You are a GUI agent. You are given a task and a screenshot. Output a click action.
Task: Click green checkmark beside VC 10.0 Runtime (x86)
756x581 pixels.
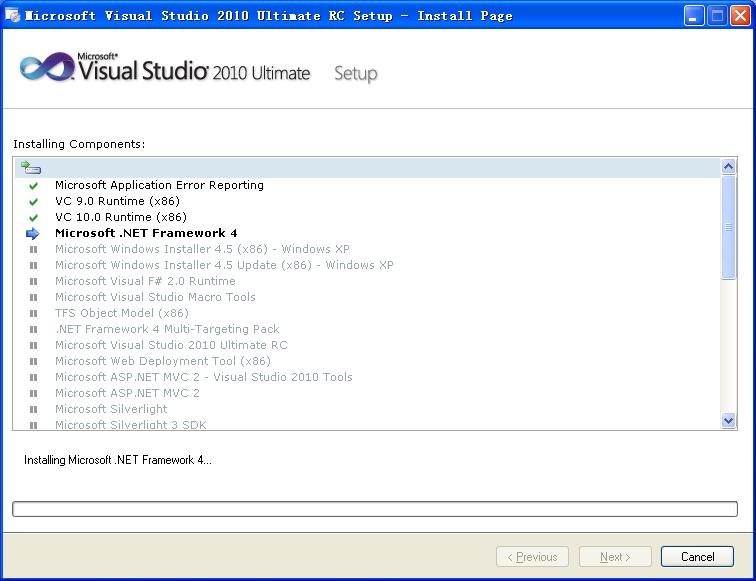(x=33, y=217)
